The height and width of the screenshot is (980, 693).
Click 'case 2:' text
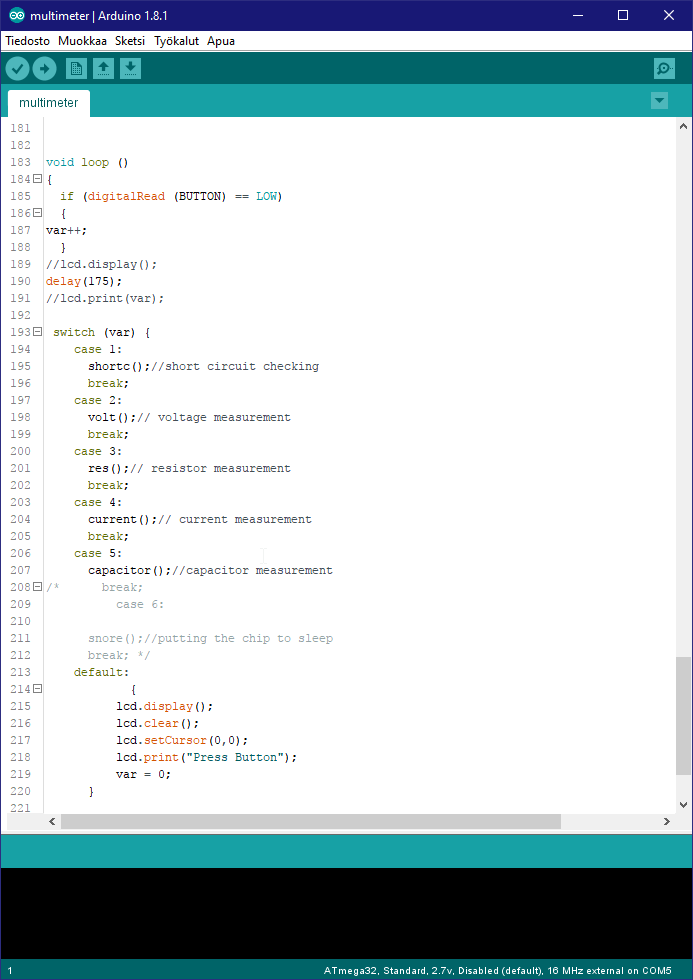click(98, 400)
